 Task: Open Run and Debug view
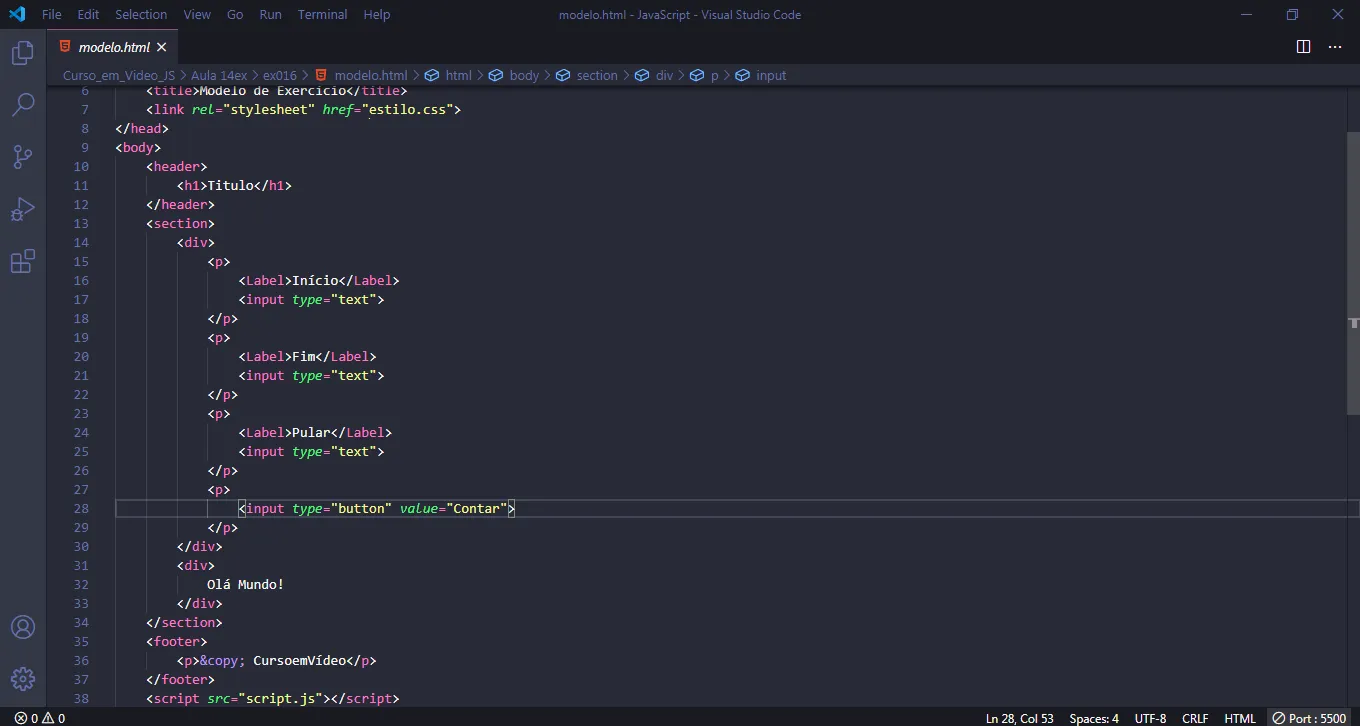click(22, 209)
